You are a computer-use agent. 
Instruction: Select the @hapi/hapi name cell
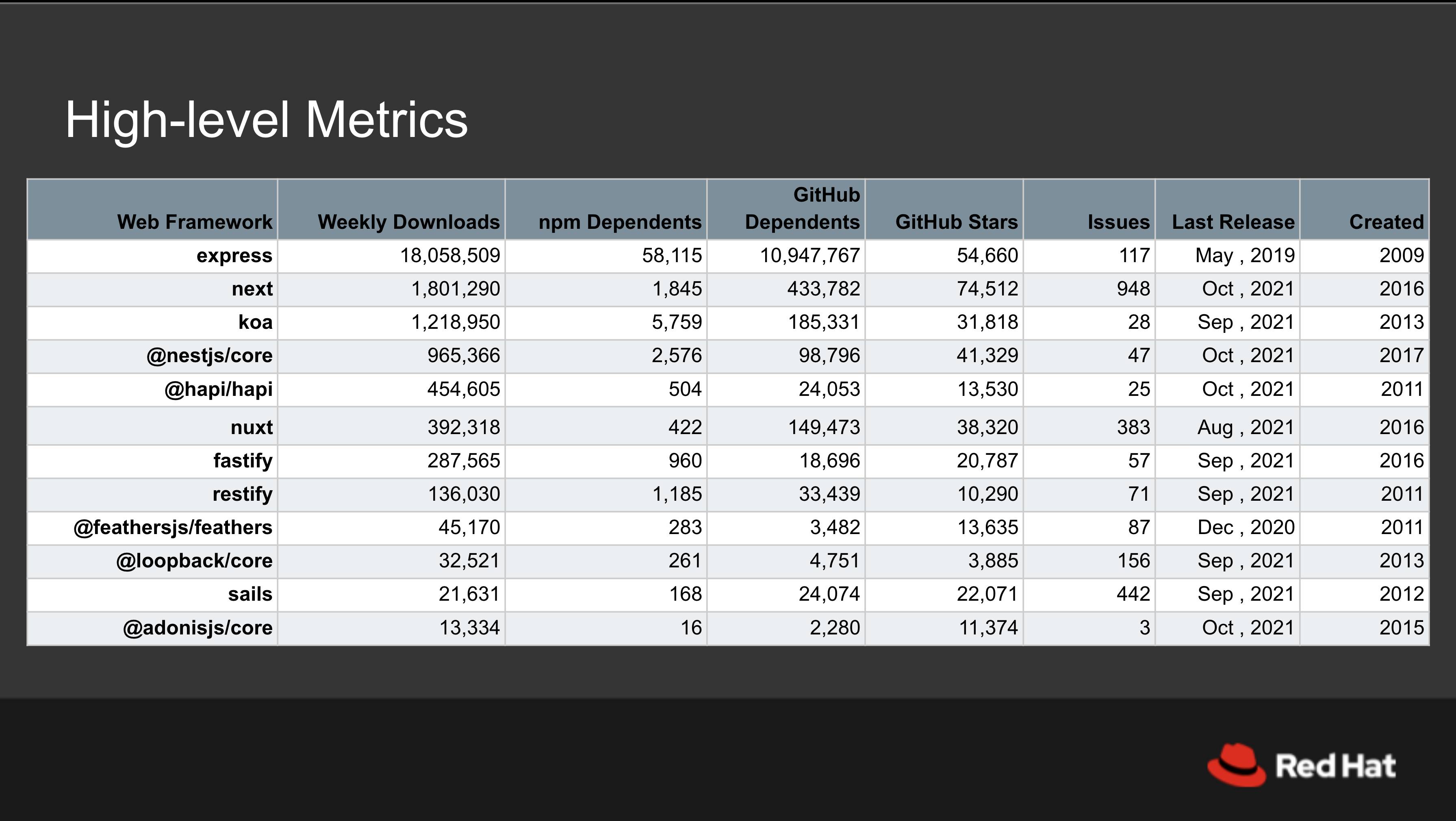218,389
